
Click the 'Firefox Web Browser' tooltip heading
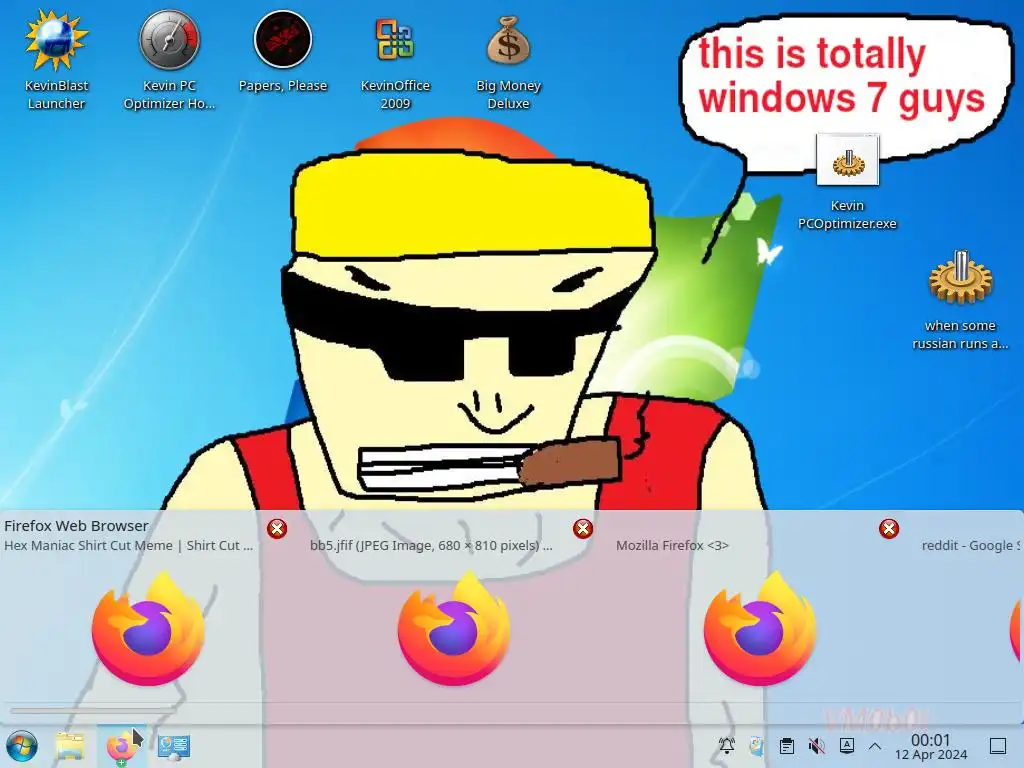coord(76,526)
